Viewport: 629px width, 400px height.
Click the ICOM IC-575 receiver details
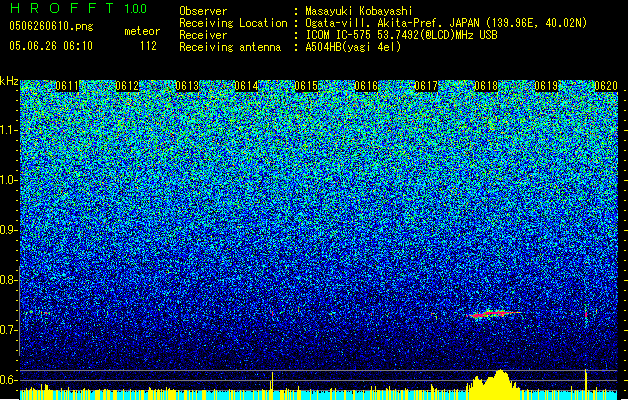click(401, 35)
